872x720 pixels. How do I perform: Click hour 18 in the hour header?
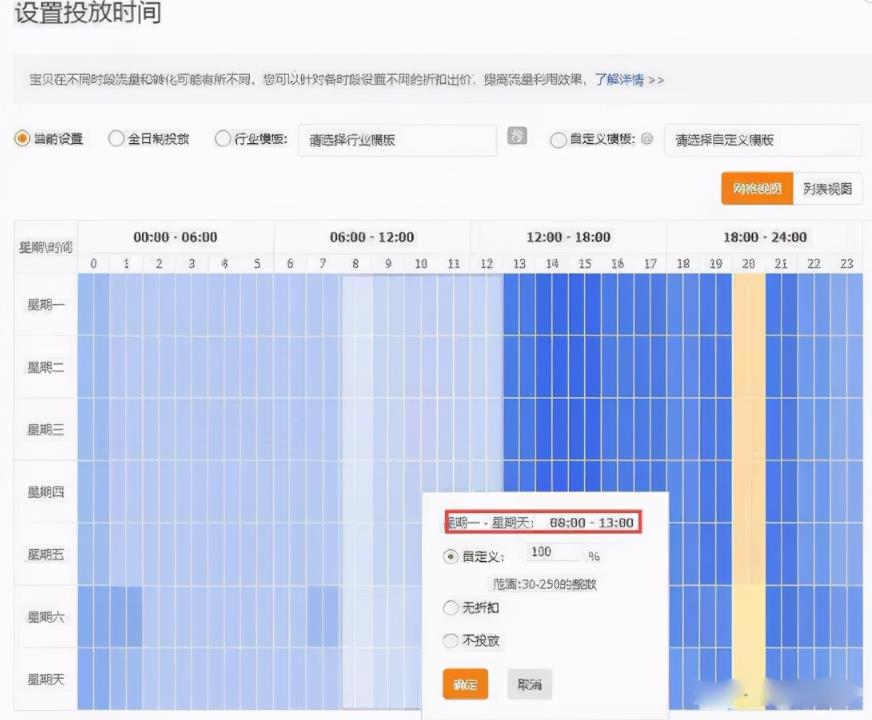point(683,264)
